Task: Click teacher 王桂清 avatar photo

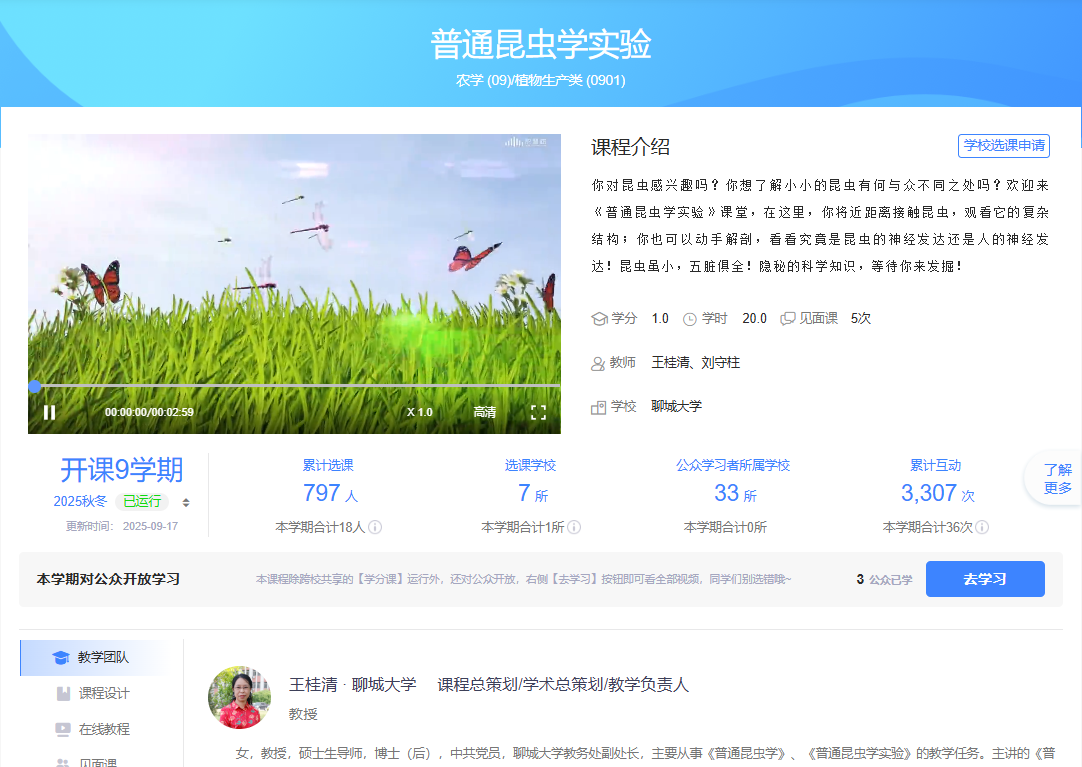Action: tap(239, 697)
